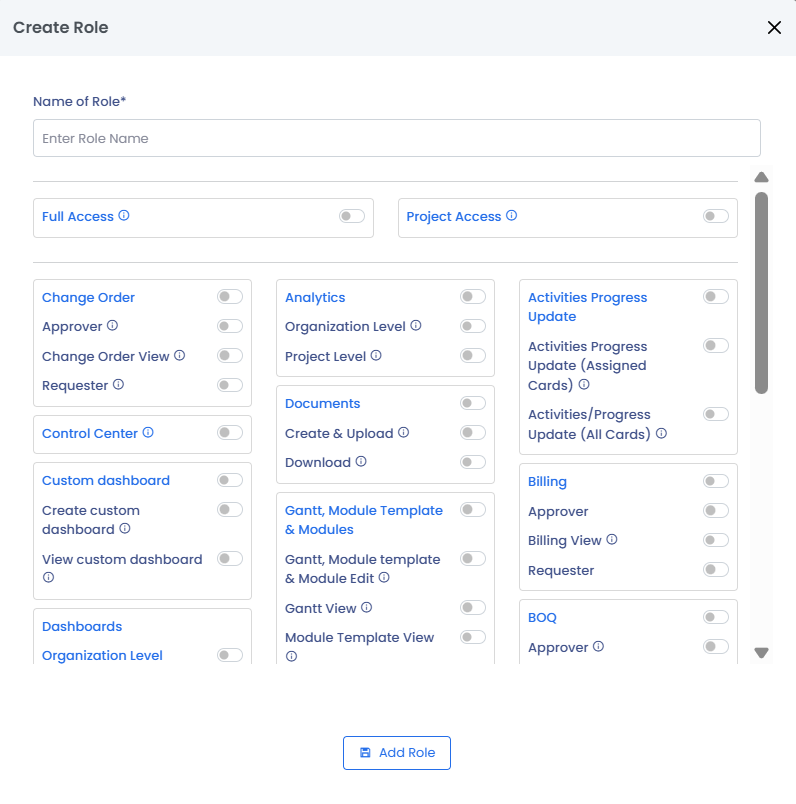Click the info icon beside Full Access
The width and height of the screenshot is (796, 804).
tap(124, 216)
